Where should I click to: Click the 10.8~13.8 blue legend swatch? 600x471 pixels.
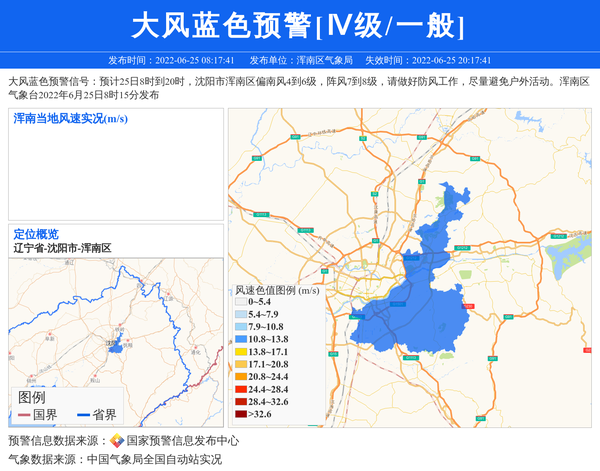tap(240, 340)
